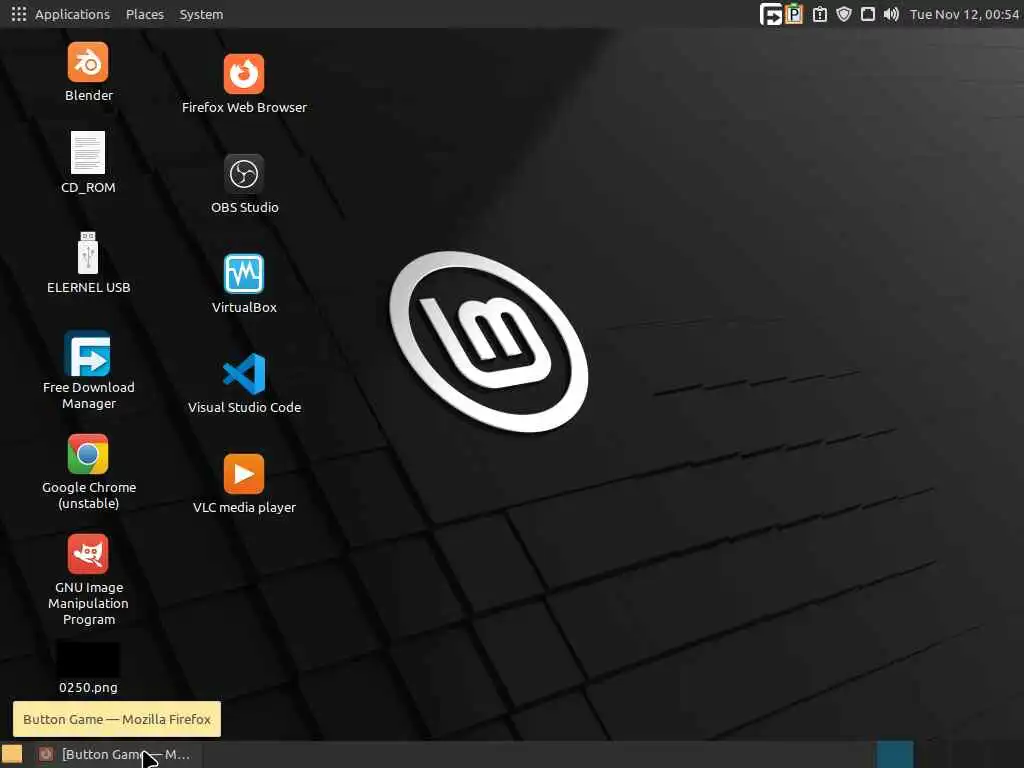1024x768 pixels.
Task: Click the shield security tray icon
Action: 844,14
